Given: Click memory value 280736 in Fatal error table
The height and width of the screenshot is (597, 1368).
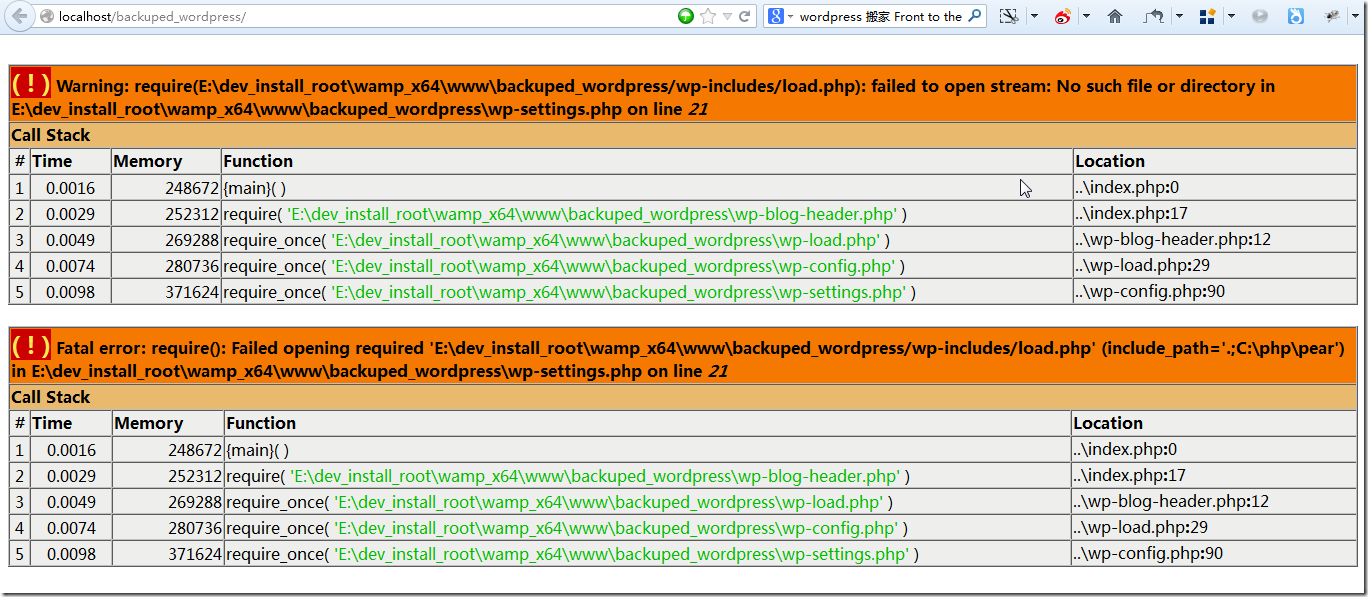Looking at the screenshot, I should click(194, 528).
